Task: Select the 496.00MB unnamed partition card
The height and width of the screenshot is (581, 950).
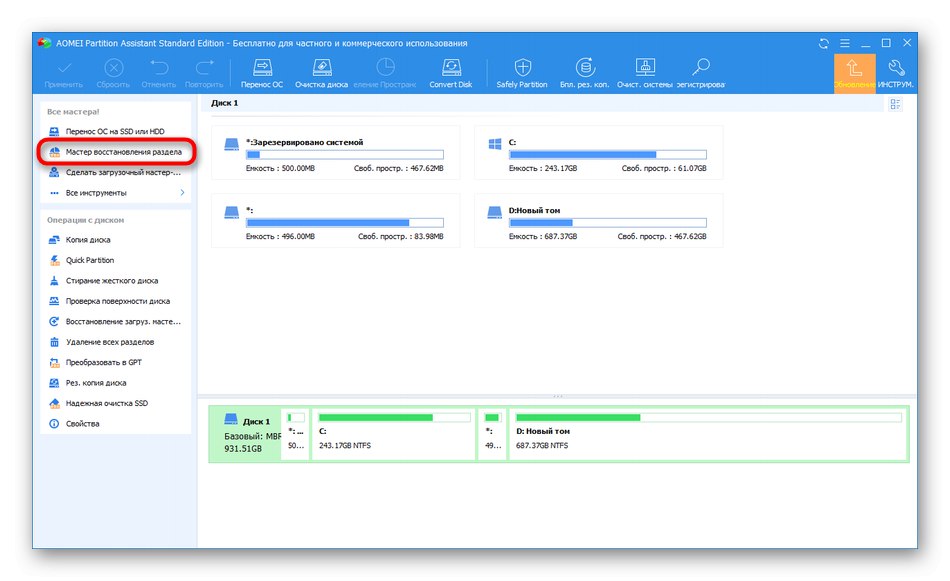Action: (336, 221)
